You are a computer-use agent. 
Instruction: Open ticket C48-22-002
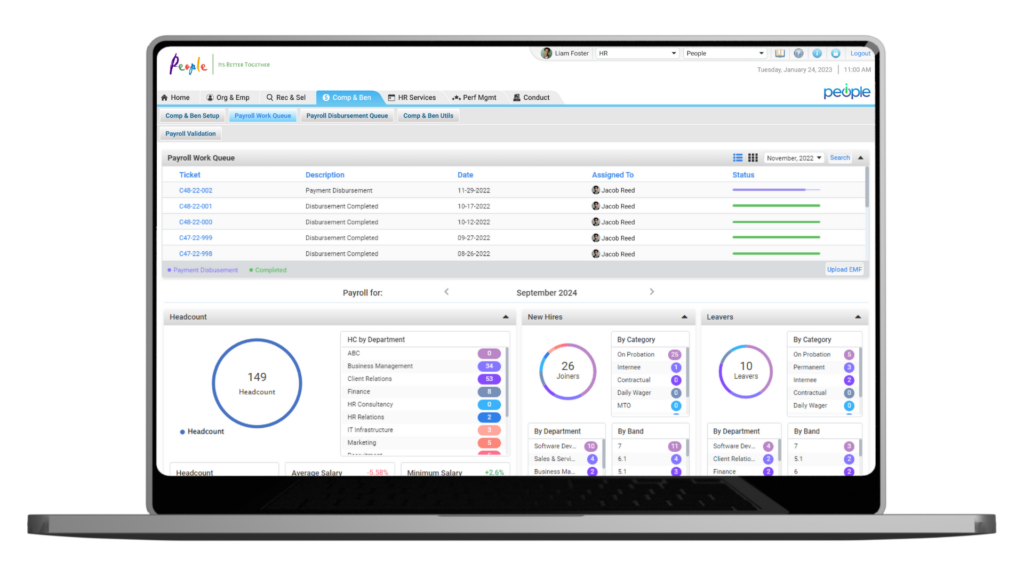pyautogui.click(x=195, y=190)
